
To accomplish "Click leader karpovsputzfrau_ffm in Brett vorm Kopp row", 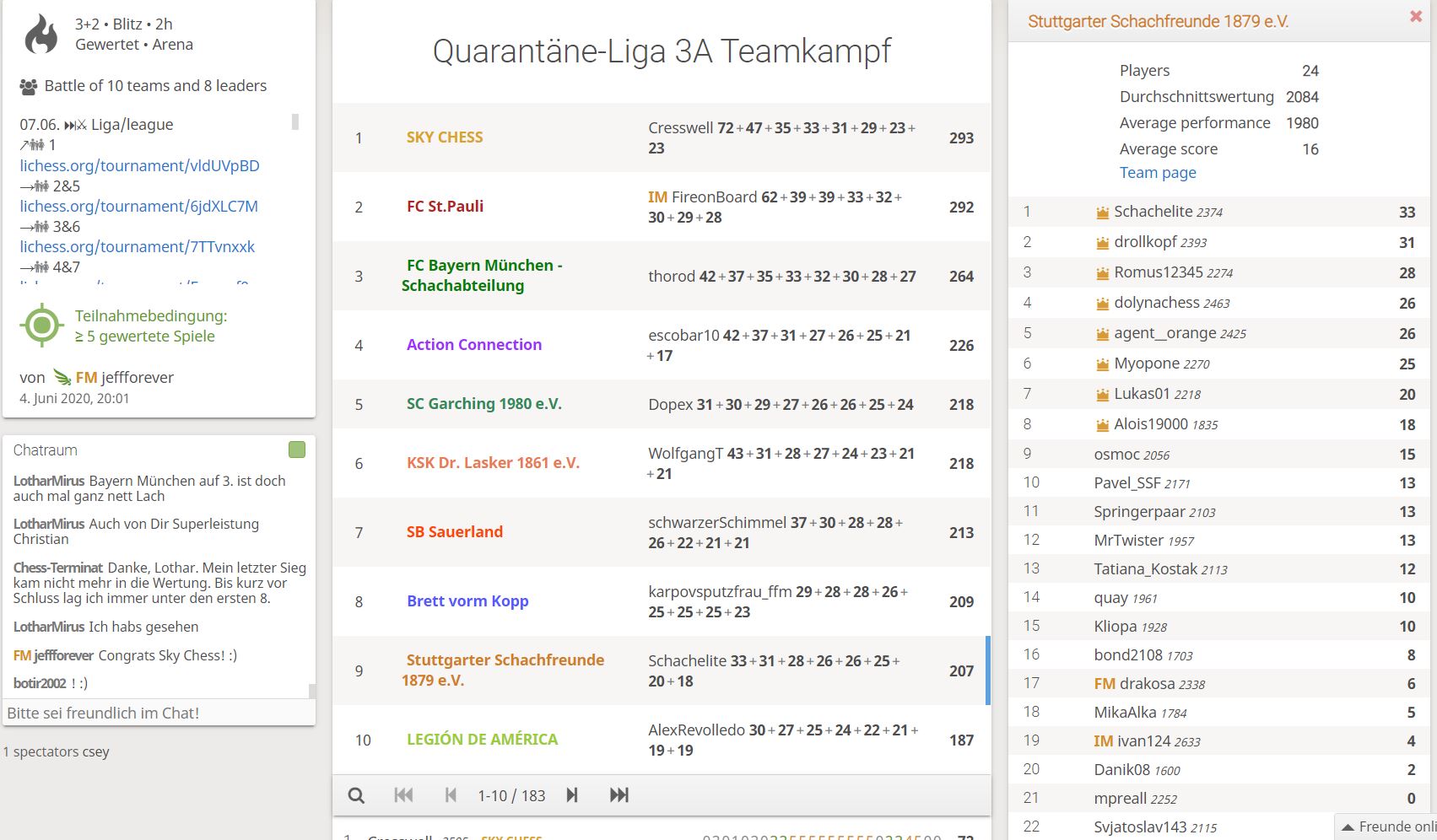I will pos(720,592).
